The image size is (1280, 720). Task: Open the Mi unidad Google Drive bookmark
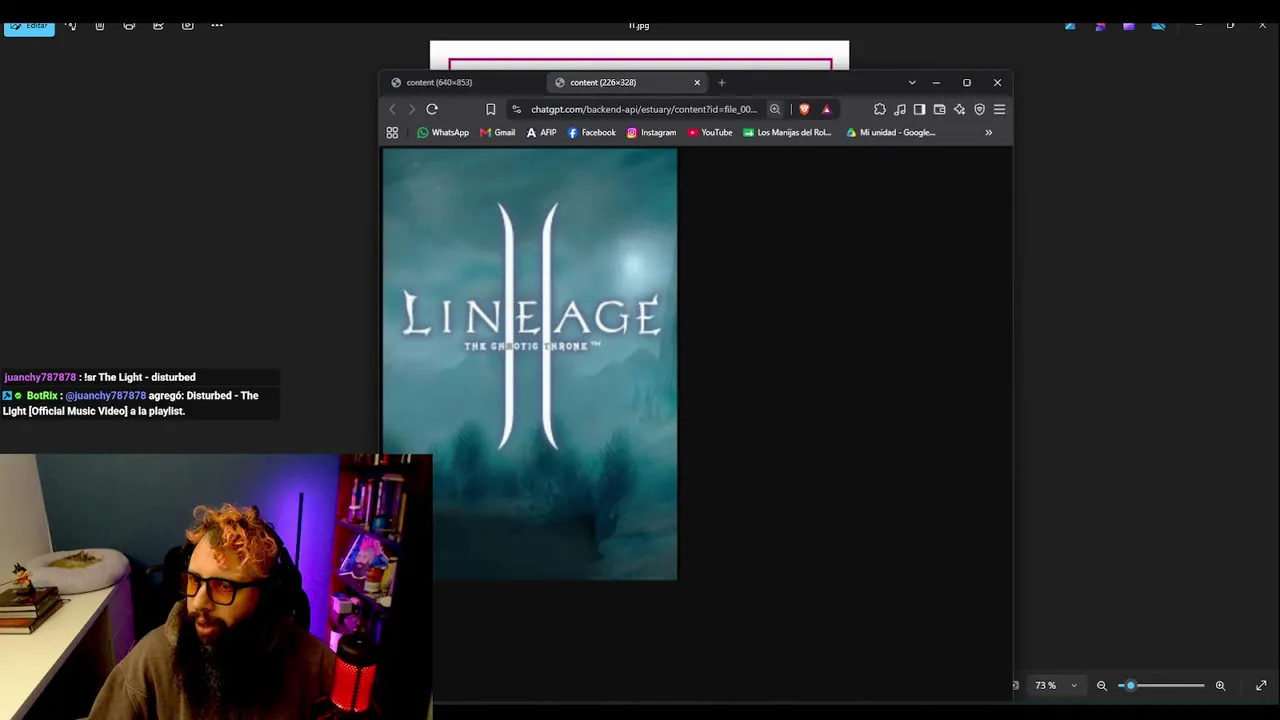click(891, 132)
